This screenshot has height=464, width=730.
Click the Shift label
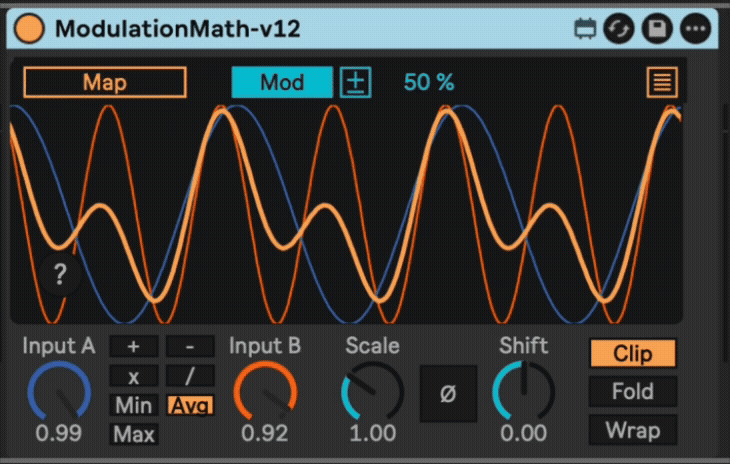(523, 346)
